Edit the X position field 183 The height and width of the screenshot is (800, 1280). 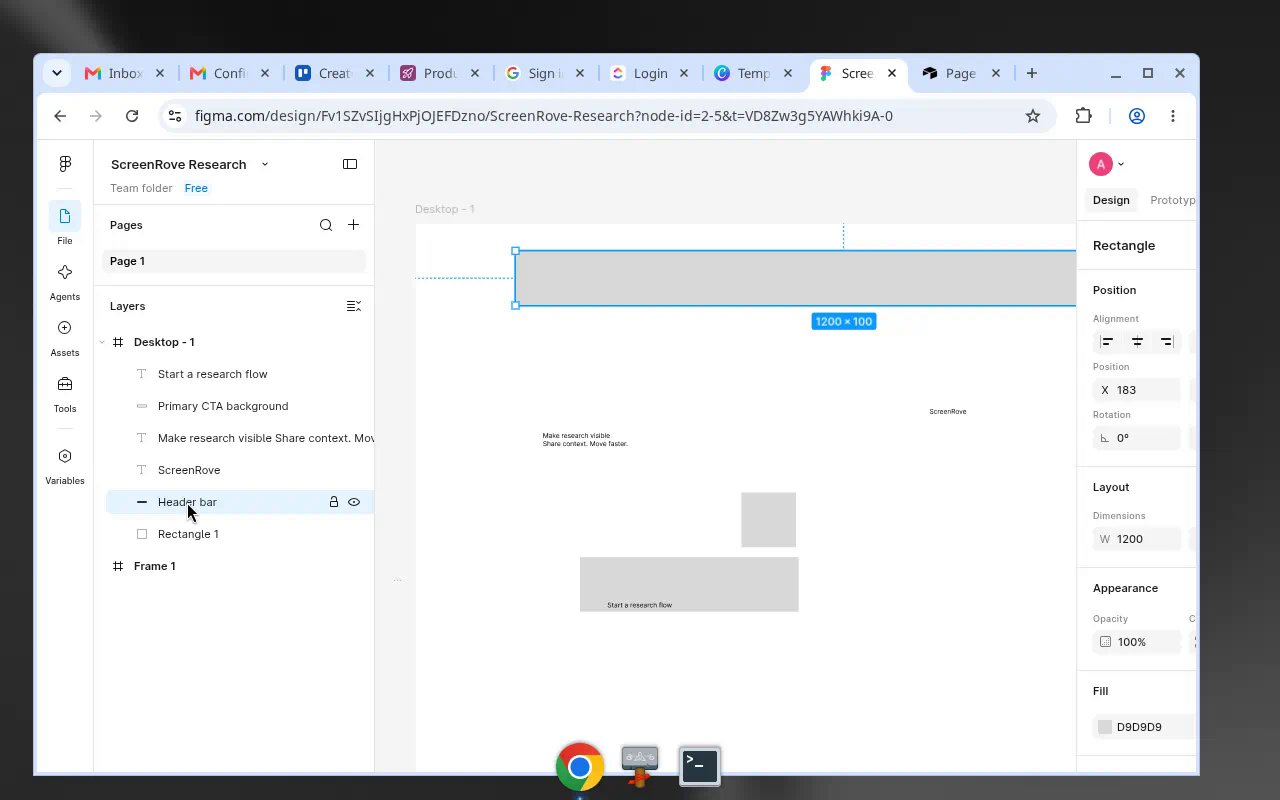click(1137, 390)
